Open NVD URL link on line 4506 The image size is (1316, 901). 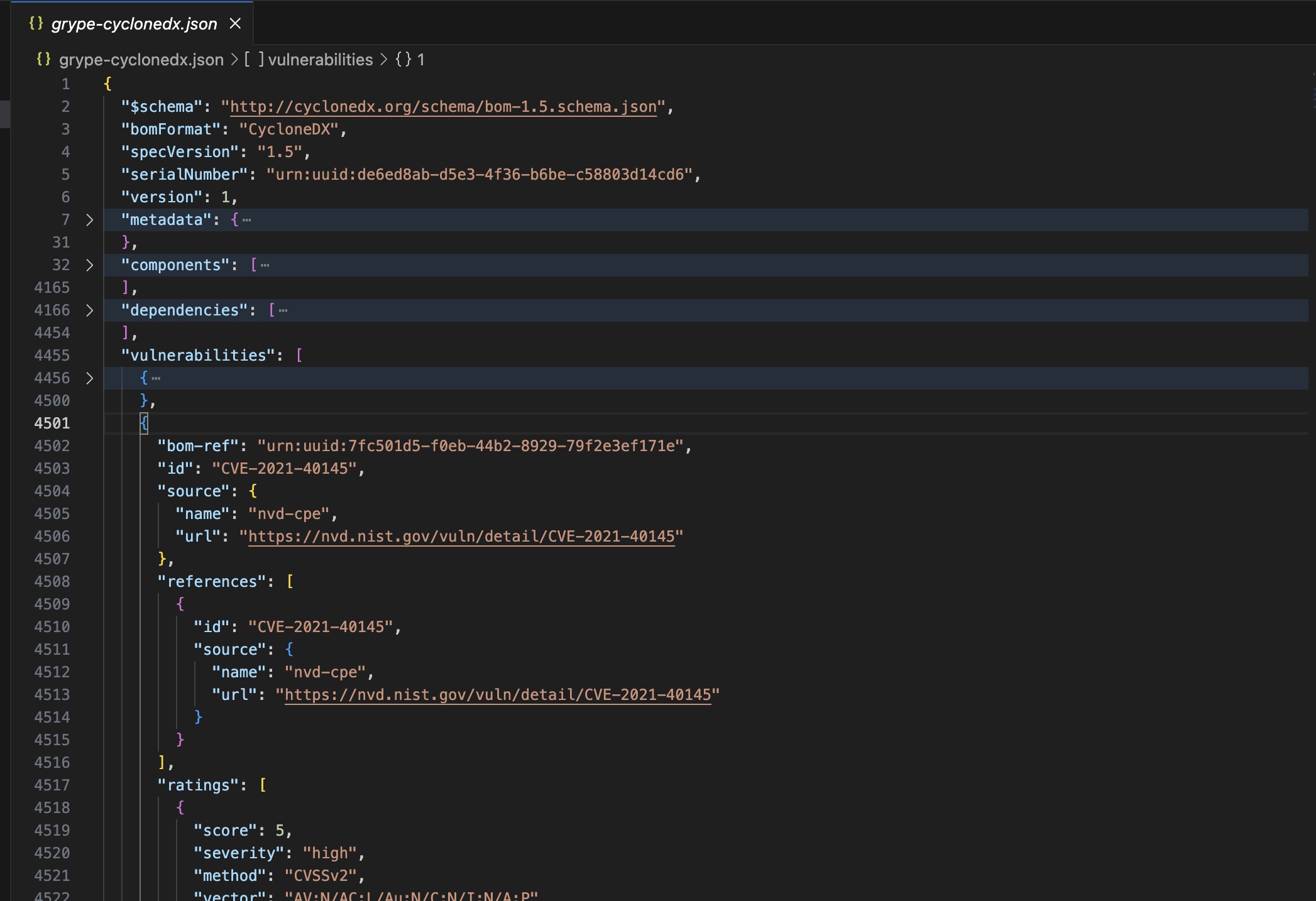pos(461,537)
